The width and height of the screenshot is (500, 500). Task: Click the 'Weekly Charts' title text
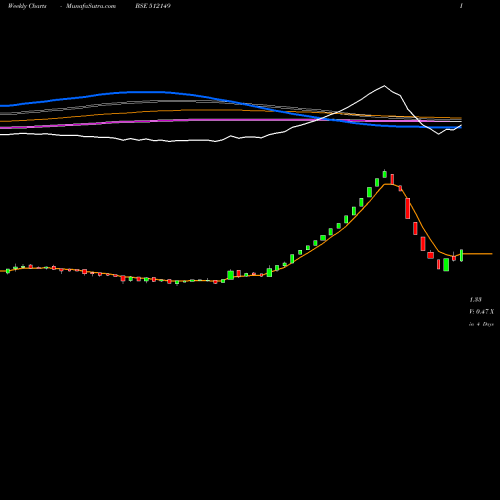click(x=27, y=6)
